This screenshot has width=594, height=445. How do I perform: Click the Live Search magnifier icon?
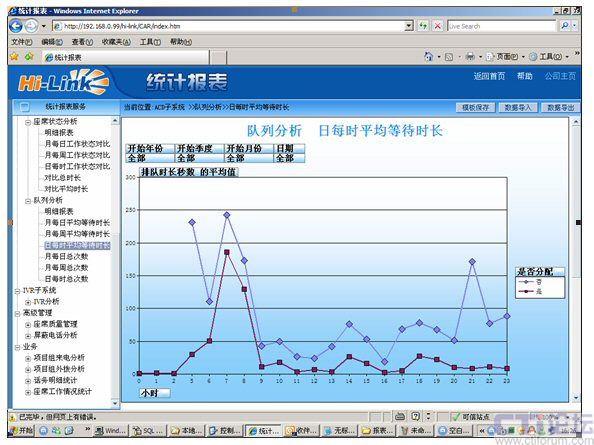(x=565, y=26)
